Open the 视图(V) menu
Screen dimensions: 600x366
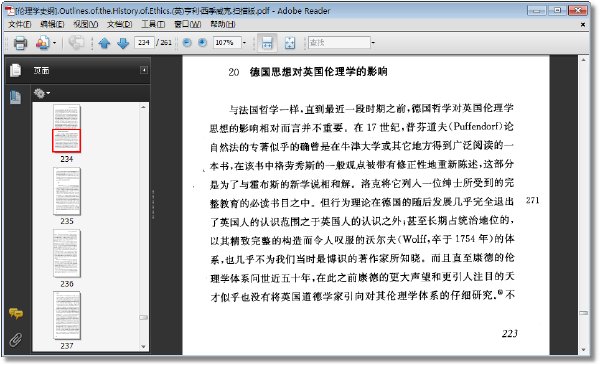85,24
